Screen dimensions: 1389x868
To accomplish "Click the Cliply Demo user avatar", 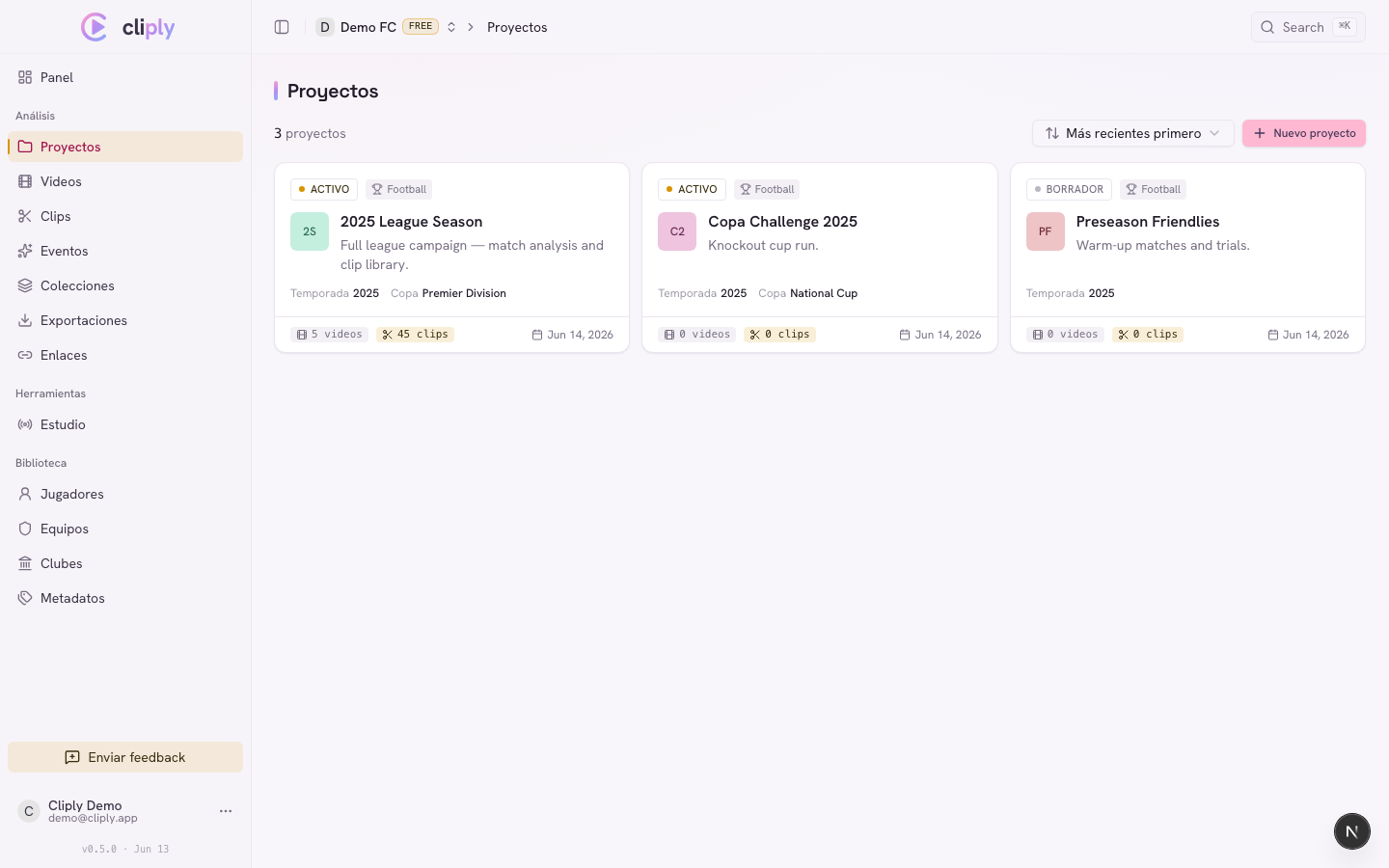I will click(x=29, y=811).
